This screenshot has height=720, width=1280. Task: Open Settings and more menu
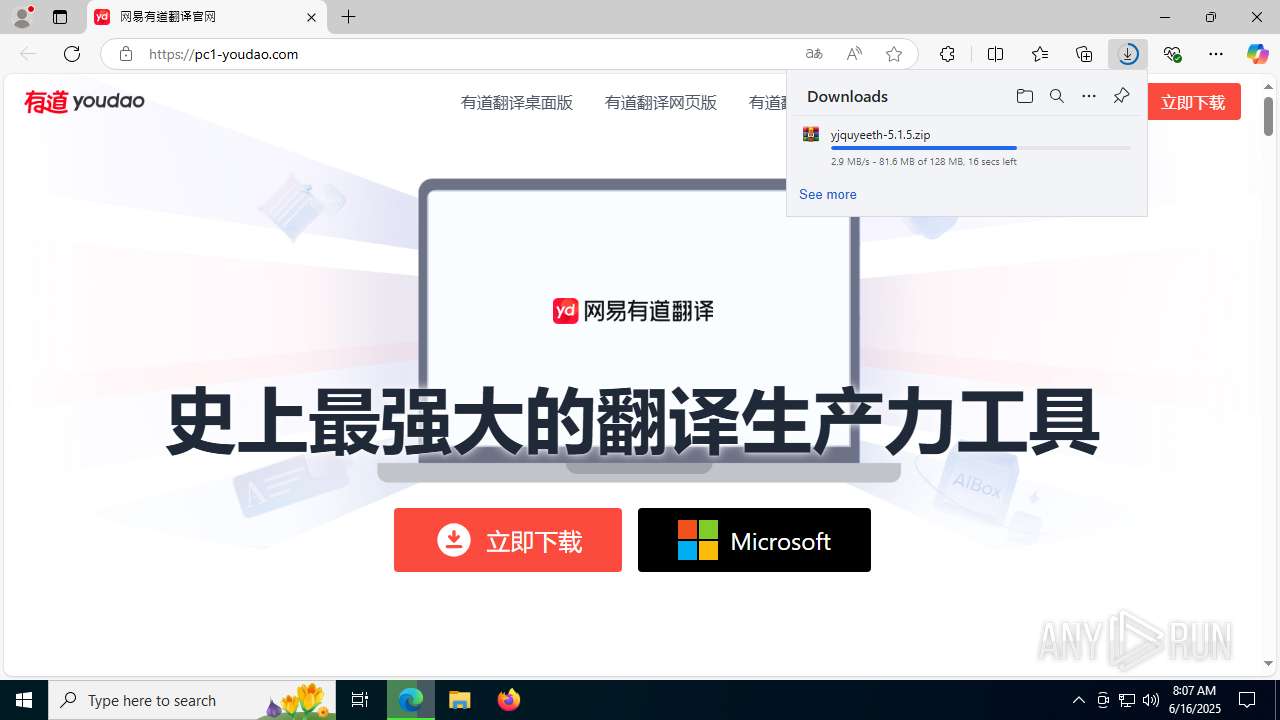pos(1216,54)
